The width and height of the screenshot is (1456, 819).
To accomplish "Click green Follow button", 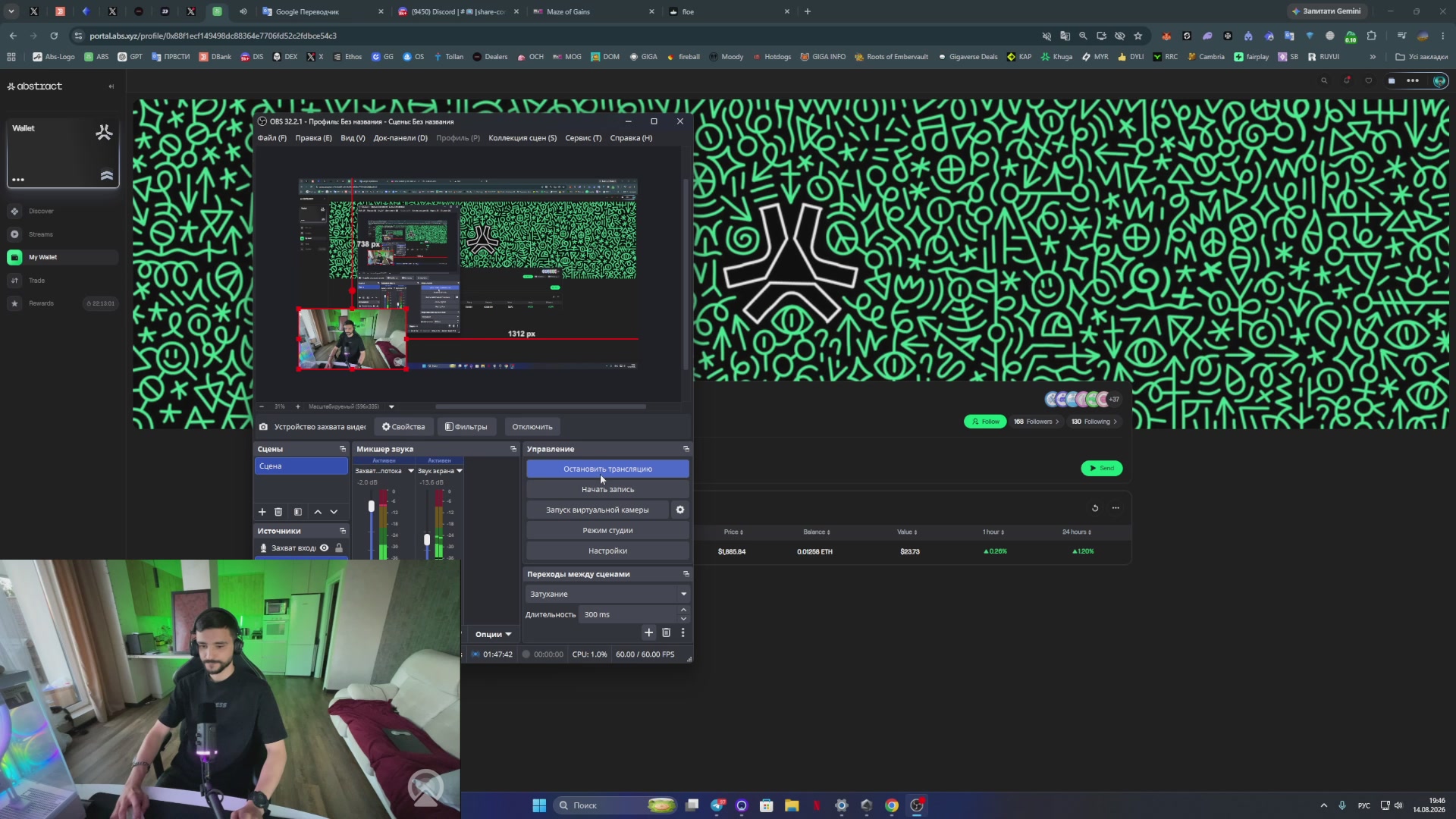I will click(985, 422).
